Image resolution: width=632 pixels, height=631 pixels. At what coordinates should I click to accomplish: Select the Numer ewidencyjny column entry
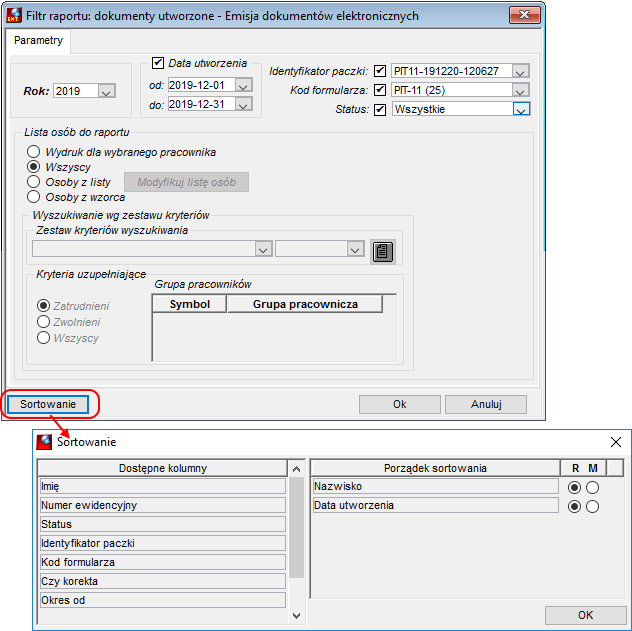(x=163, y=505)
